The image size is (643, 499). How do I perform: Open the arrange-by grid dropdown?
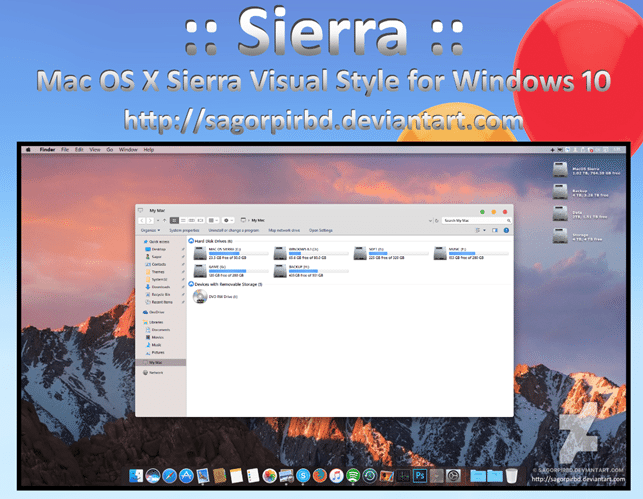tap(213, 220)
